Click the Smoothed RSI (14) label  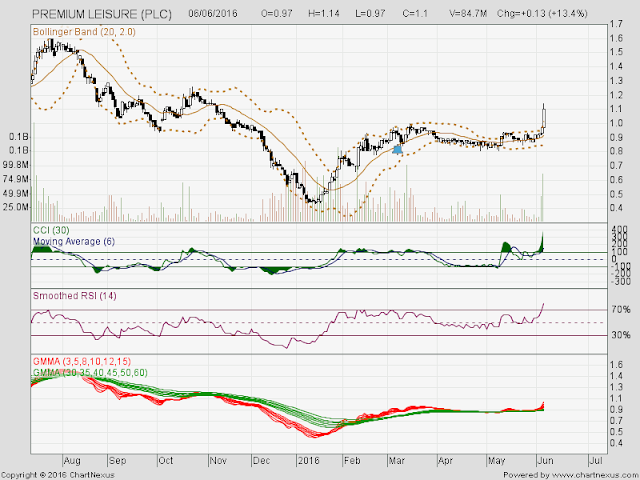[x=74, y=296]
